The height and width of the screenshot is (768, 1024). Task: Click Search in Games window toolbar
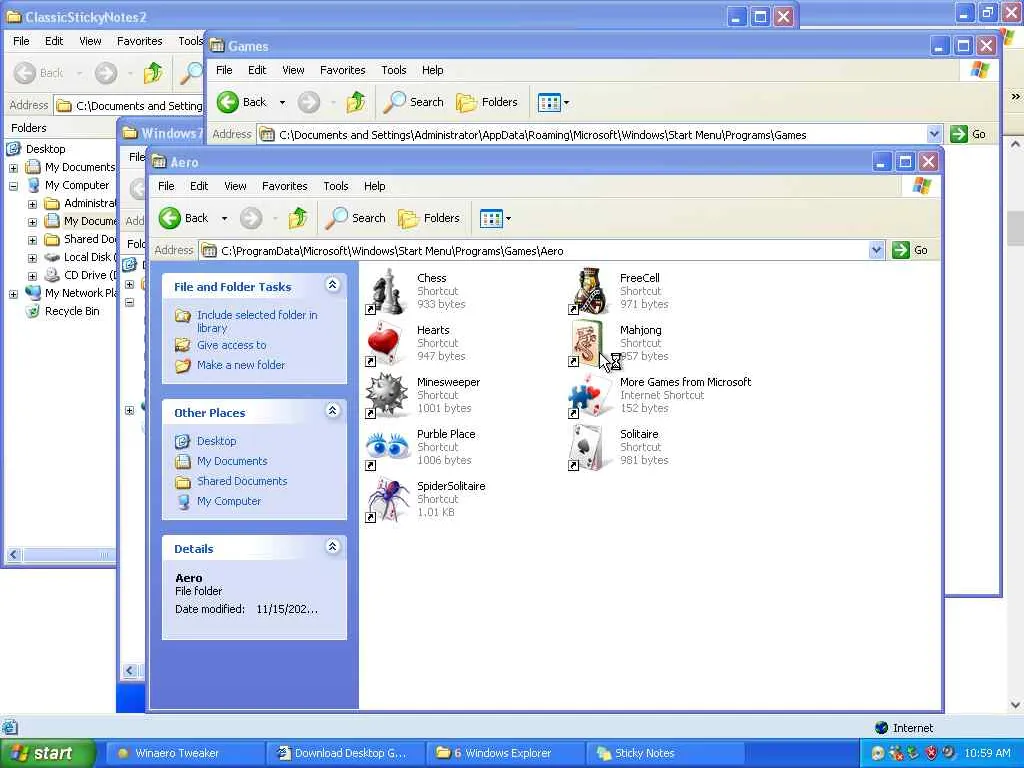(x=414, y=102)
